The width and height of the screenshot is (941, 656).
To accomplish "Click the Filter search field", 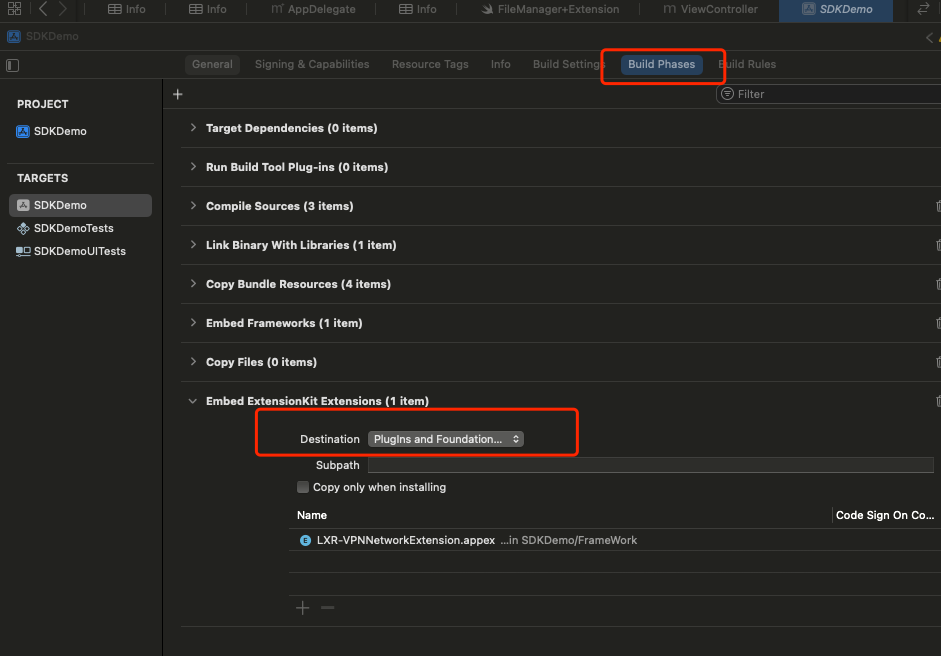I will click(x=829, y=94).
